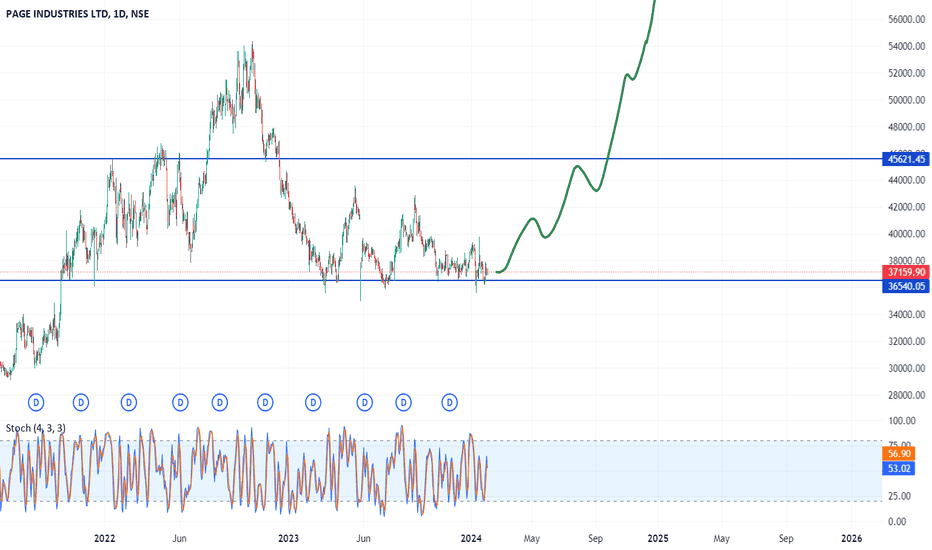This screenshot has height=550, width=932.
Task: Click the orange 56.90 stochastic value label
Action: point(899,454)
